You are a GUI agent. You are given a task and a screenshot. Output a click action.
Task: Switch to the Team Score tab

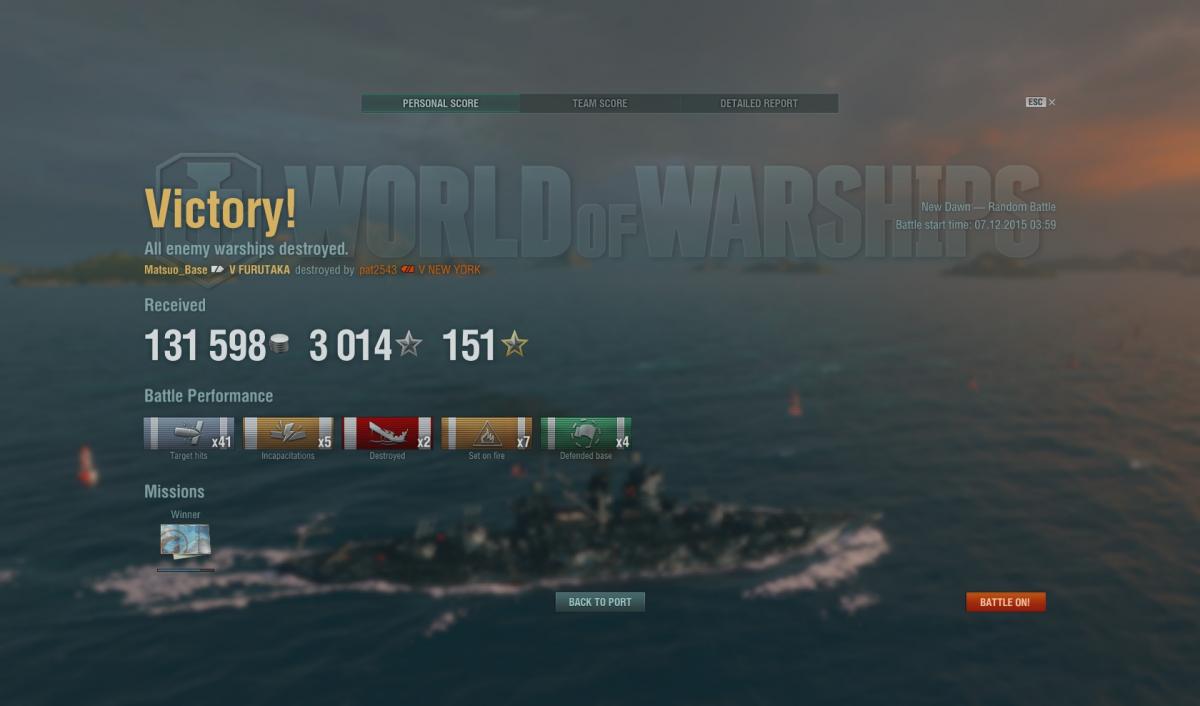[x=600, y=104]
